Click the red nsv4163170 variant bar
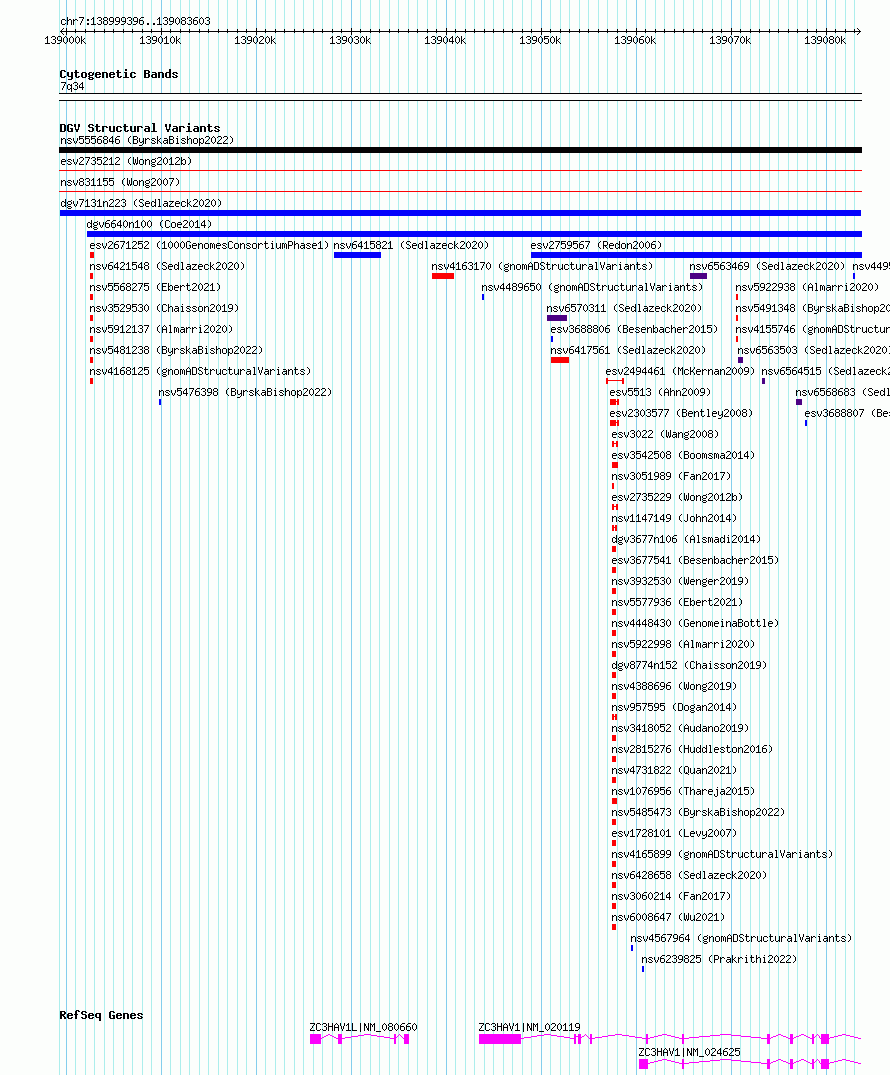Image resolution: width=890 pixels, height=1075 pixels. coord(443,276)
